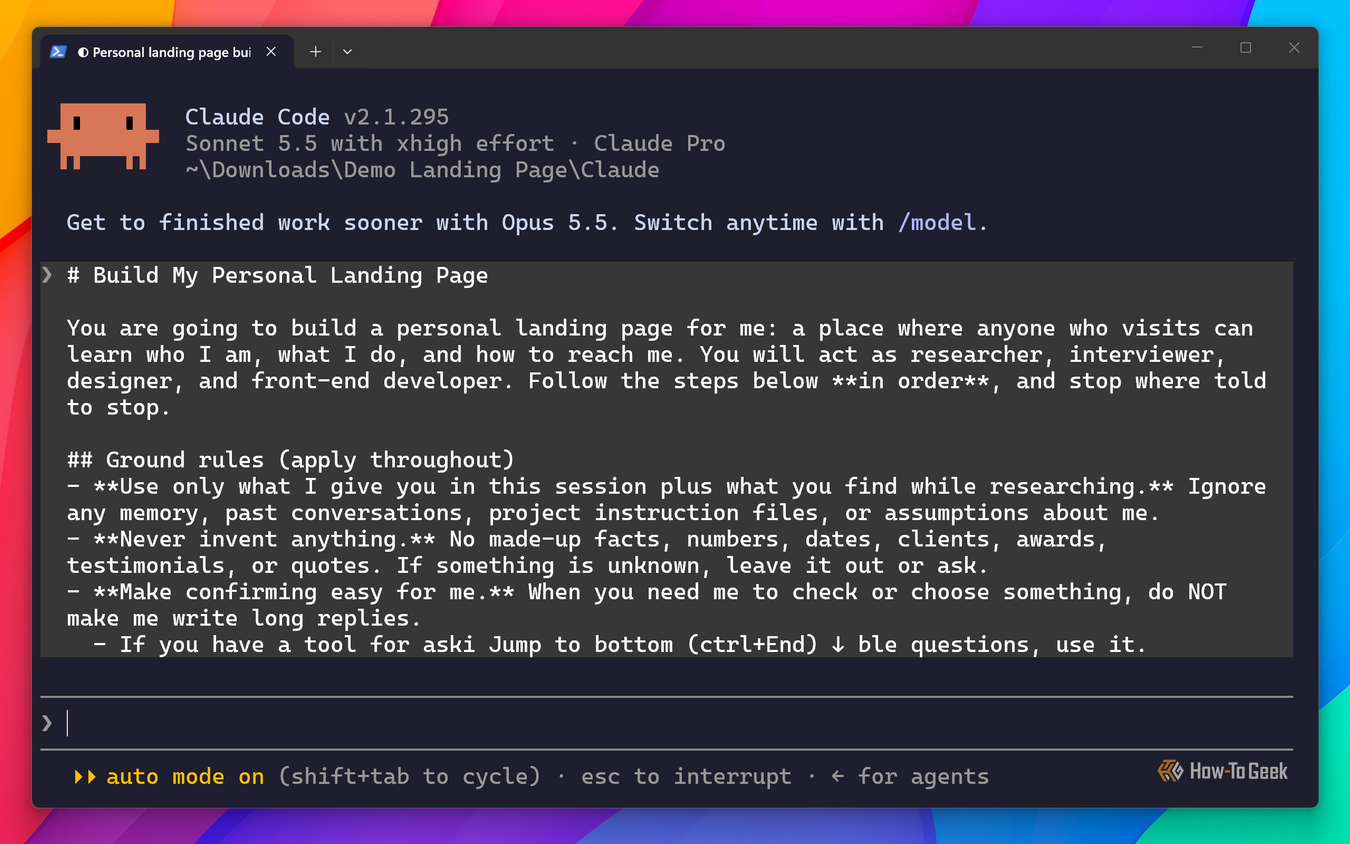Click the (shift+tab to cycle) hint
This screenshot has height=844, width=1350.
coord(409,777)
